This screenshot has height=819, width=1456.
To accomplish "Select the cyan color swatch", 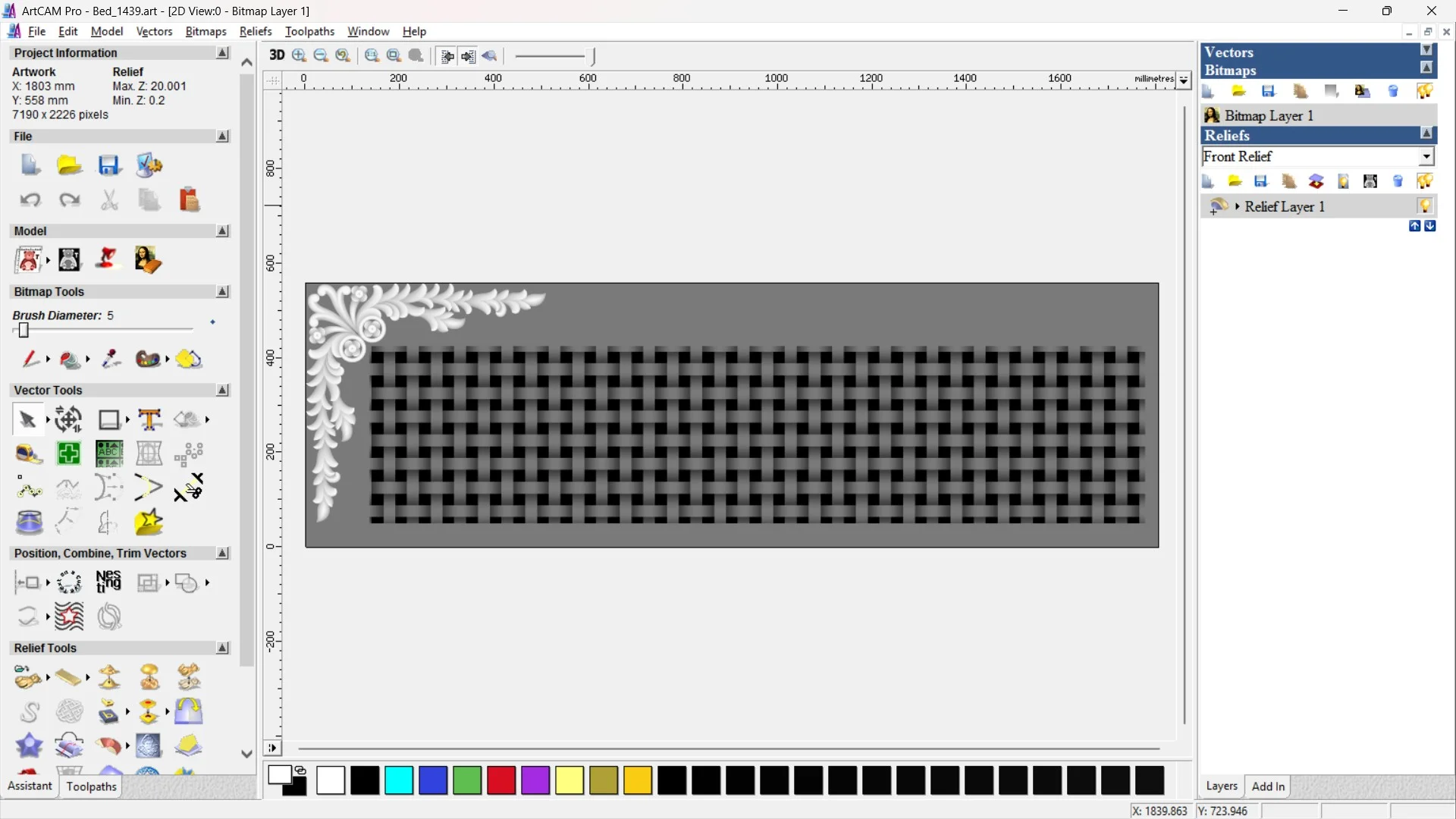I will click(399, 780).
